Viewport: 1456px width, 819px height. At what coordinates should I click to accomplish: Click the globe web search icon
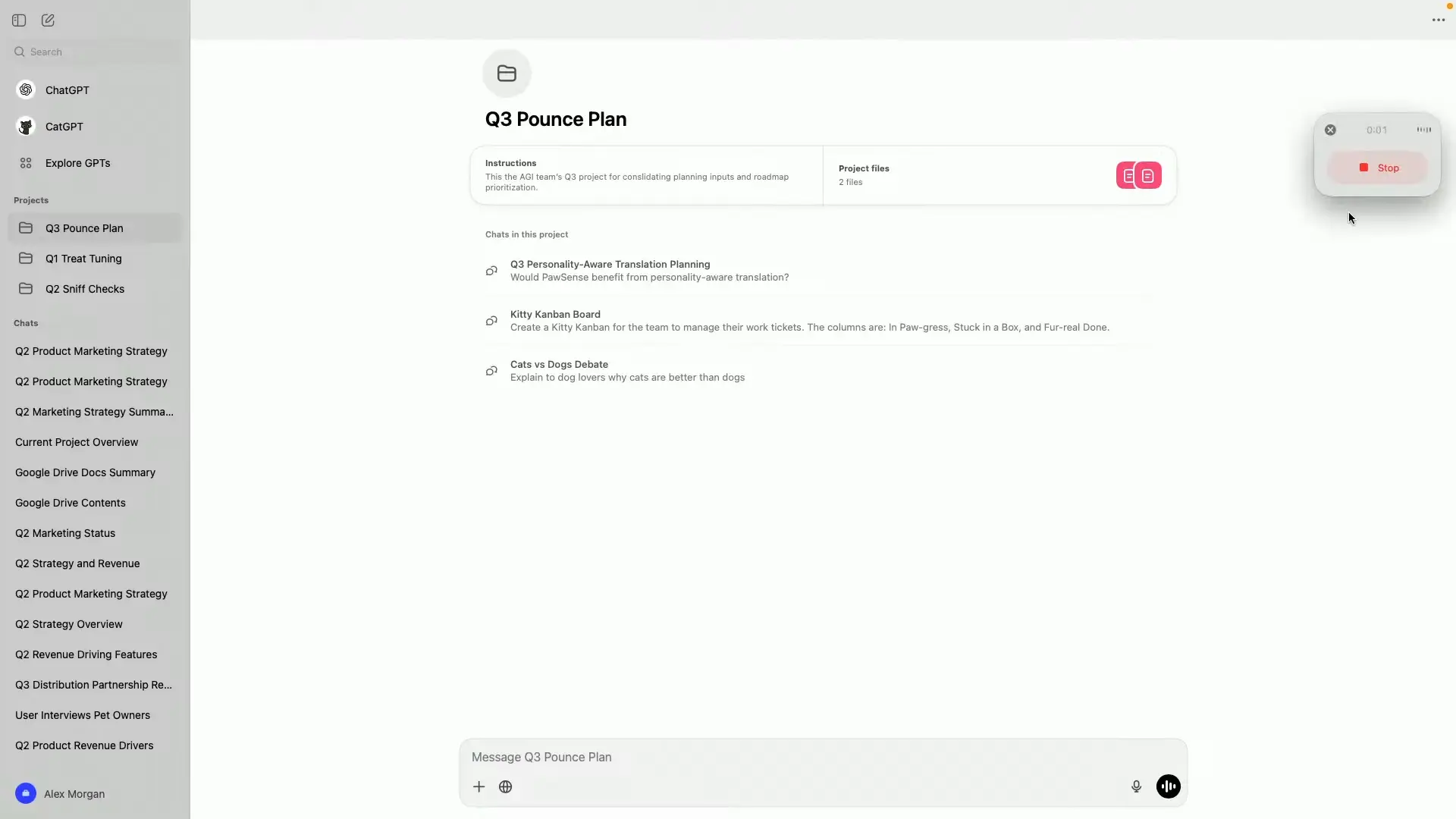tap(506, 786)
